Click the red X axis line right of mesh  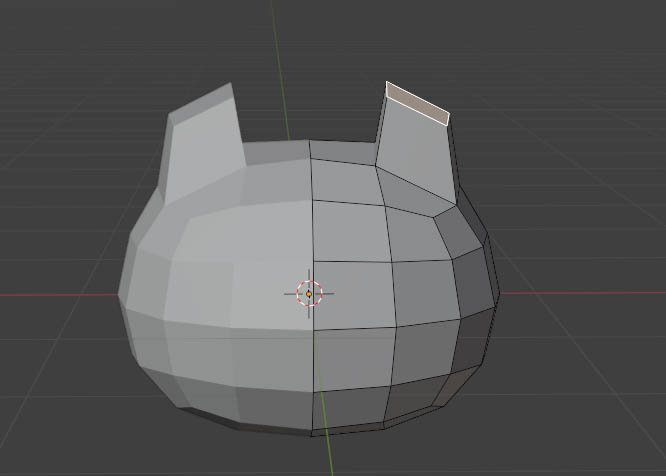(580, 293)
